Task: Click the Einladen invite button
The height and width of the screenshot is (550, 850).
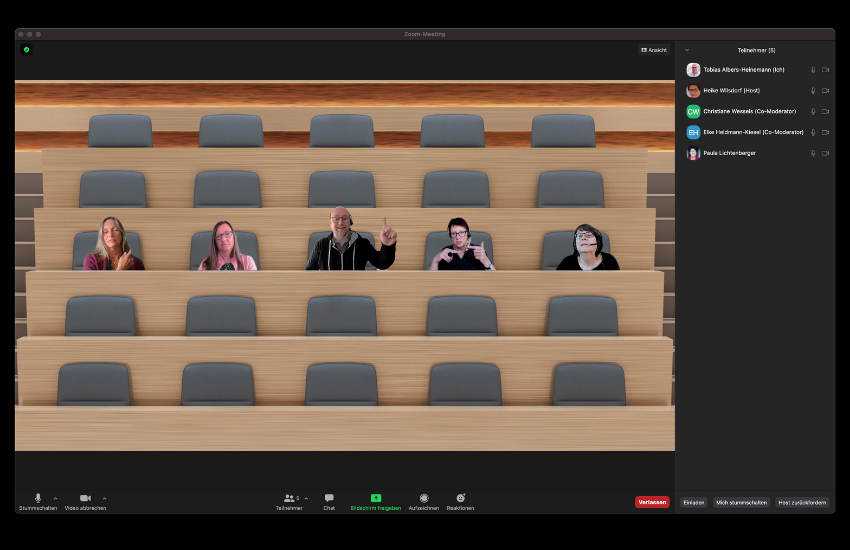Action: [x=694, y=502]
